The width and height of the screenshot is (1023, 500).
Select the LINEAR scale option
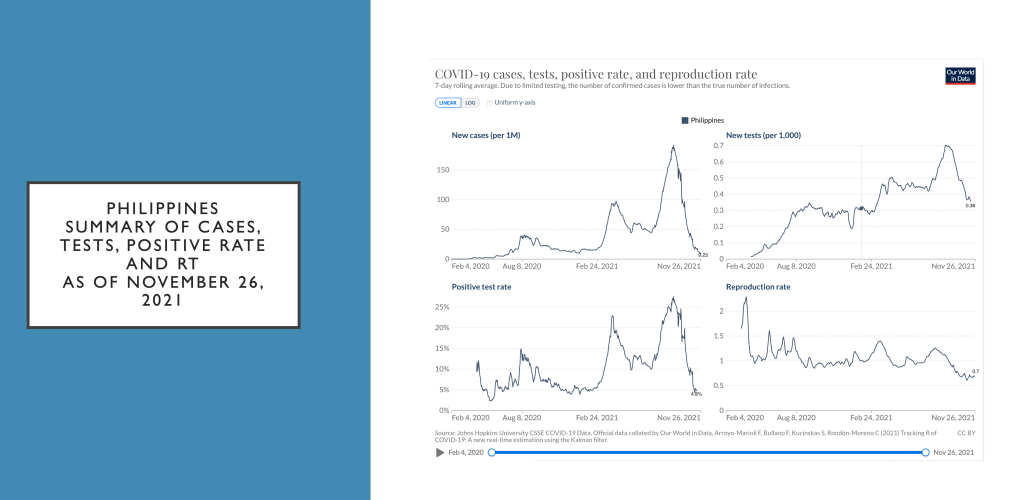[447, 102]
